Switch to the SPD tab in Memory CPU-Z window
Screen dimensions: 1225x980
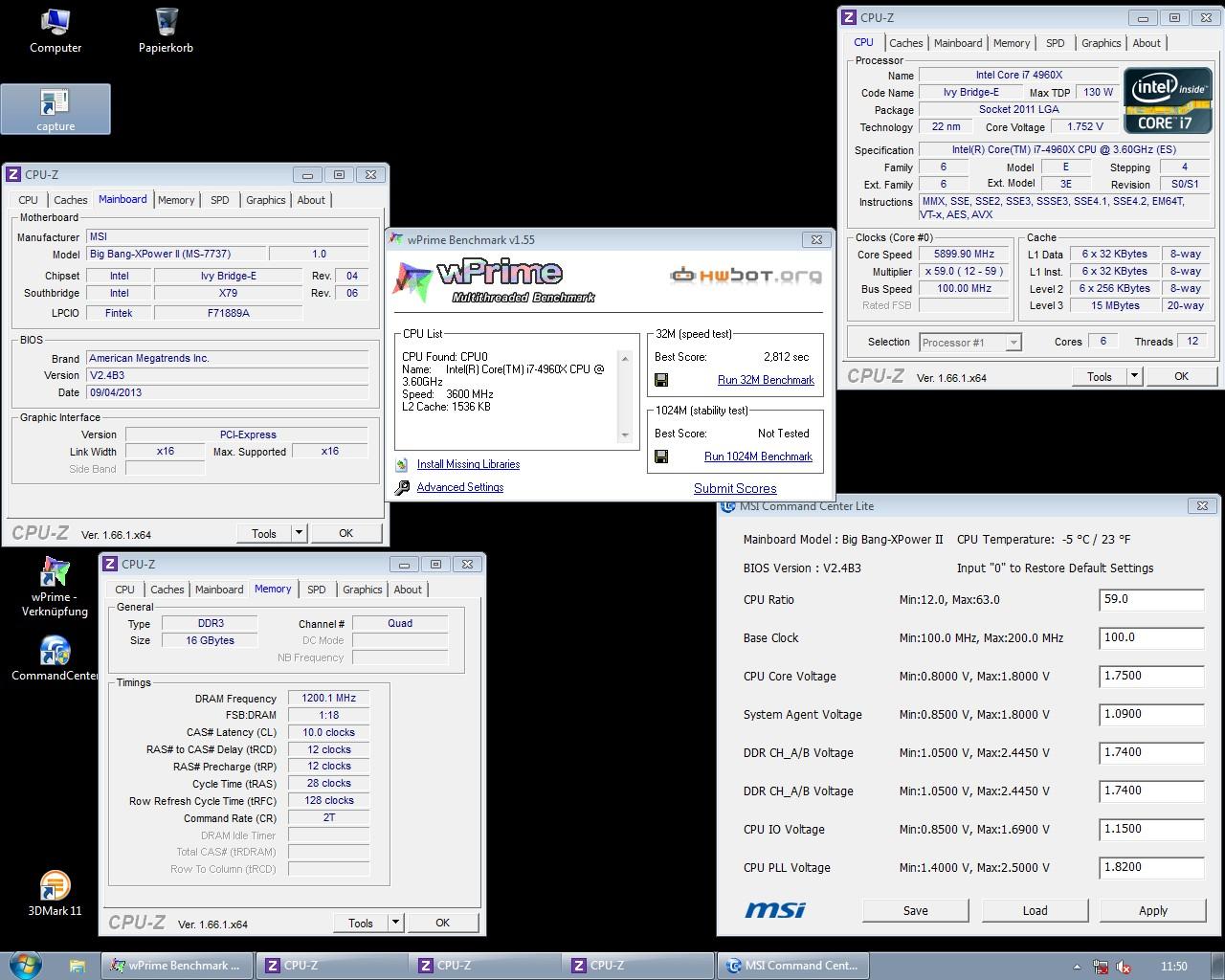317,590
